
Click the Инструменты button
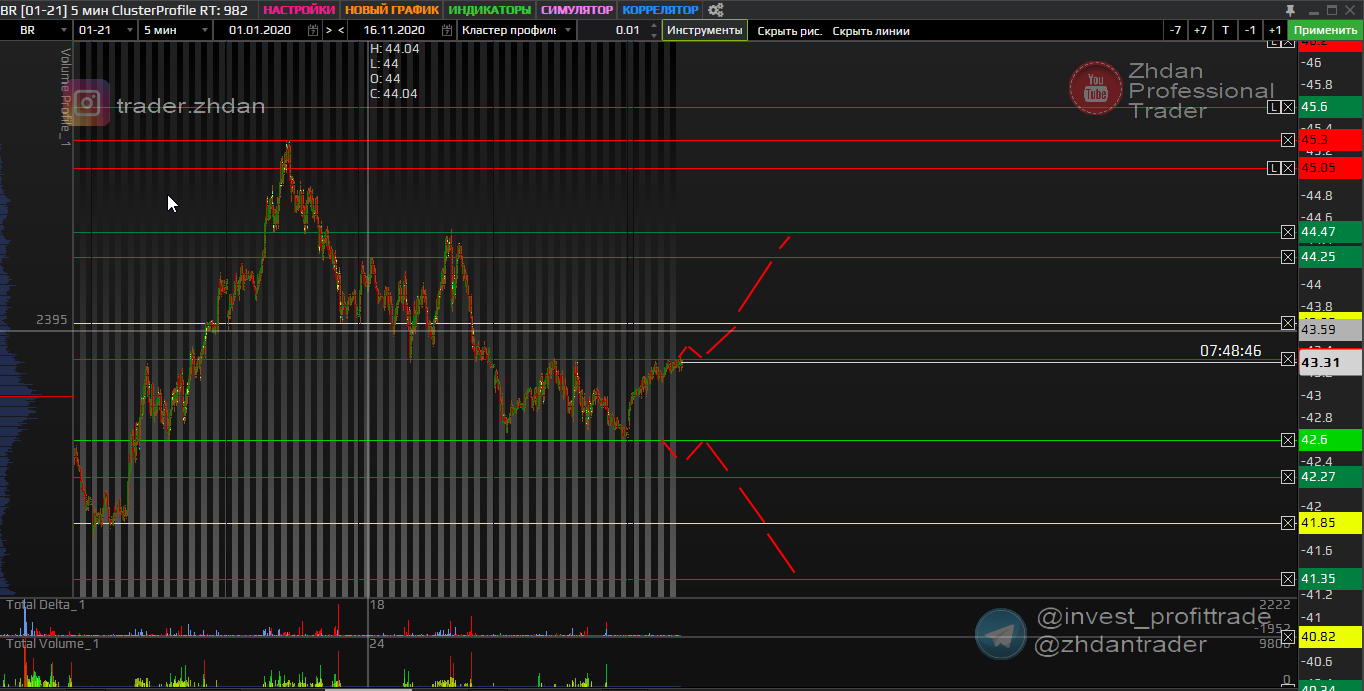click(x=705, y=30)
